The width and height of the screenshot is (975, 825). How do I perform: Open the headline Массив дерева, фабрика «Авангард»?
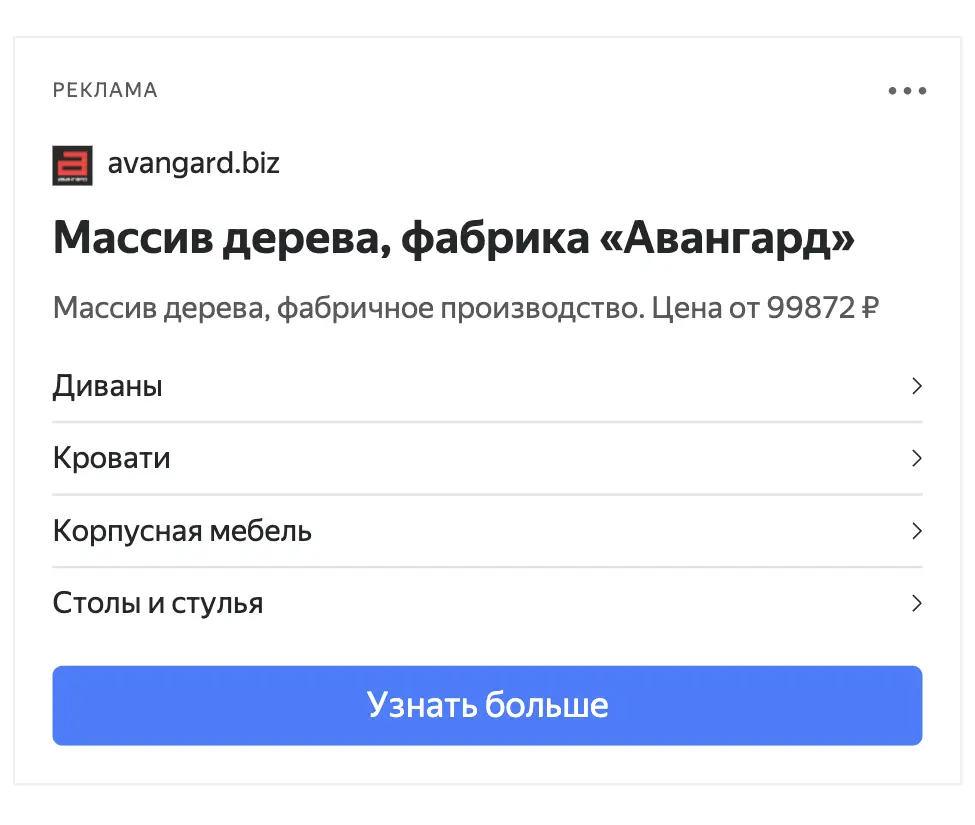tap(454, 239)
